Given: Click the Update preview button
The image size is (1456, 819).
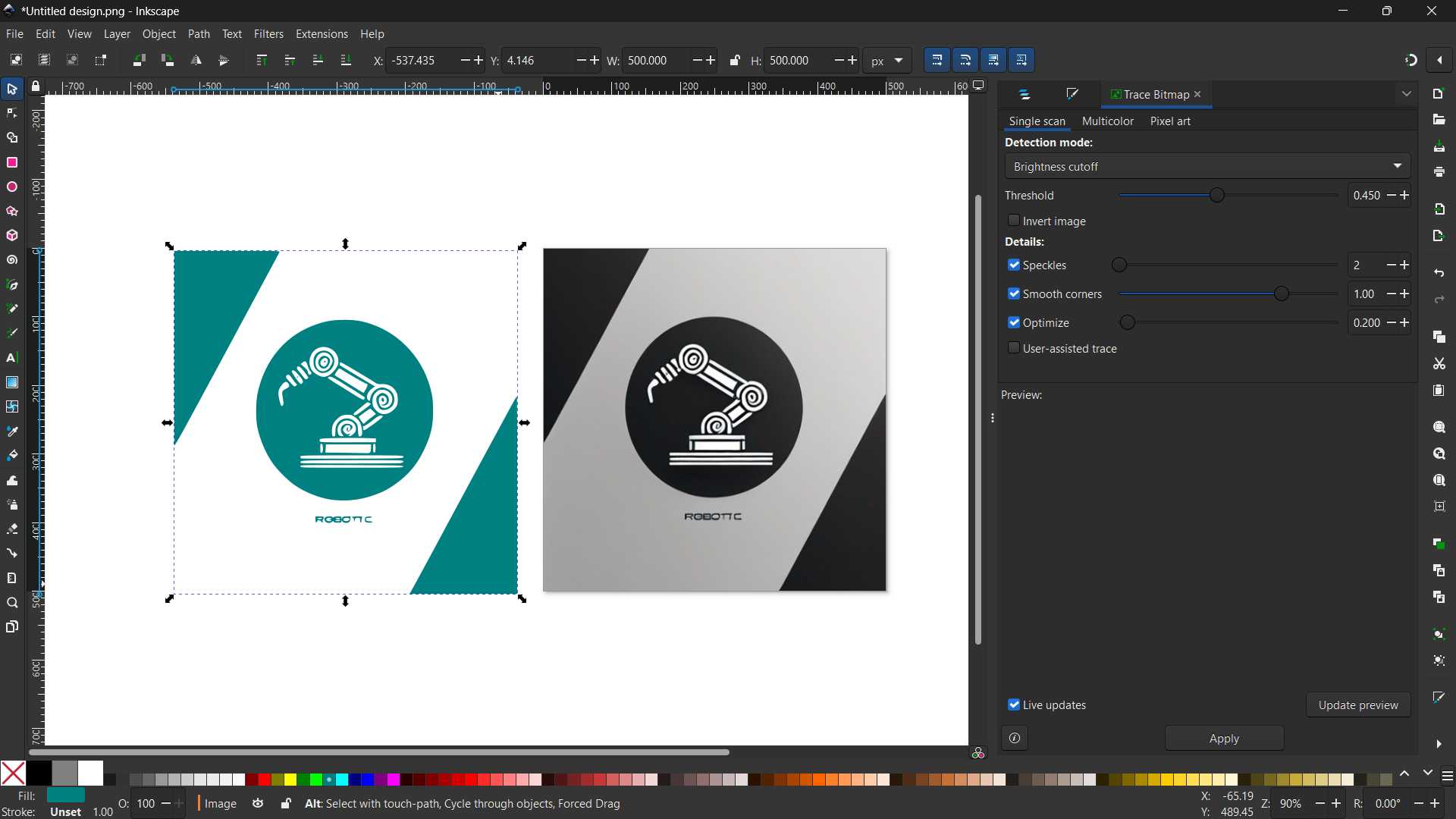Looking at the screenshot, I should [1357, 704].
